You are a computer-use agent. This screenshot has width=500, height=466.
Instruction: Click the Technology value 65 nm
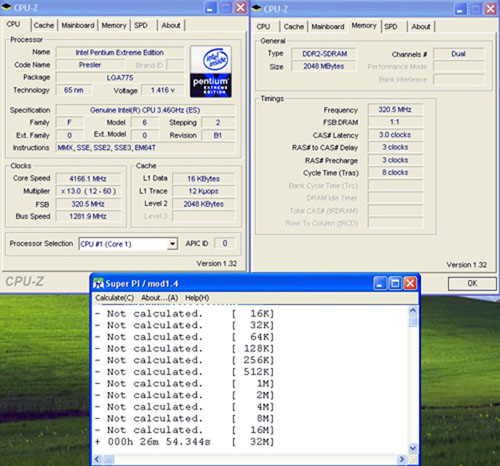click(x=74, y=90)
